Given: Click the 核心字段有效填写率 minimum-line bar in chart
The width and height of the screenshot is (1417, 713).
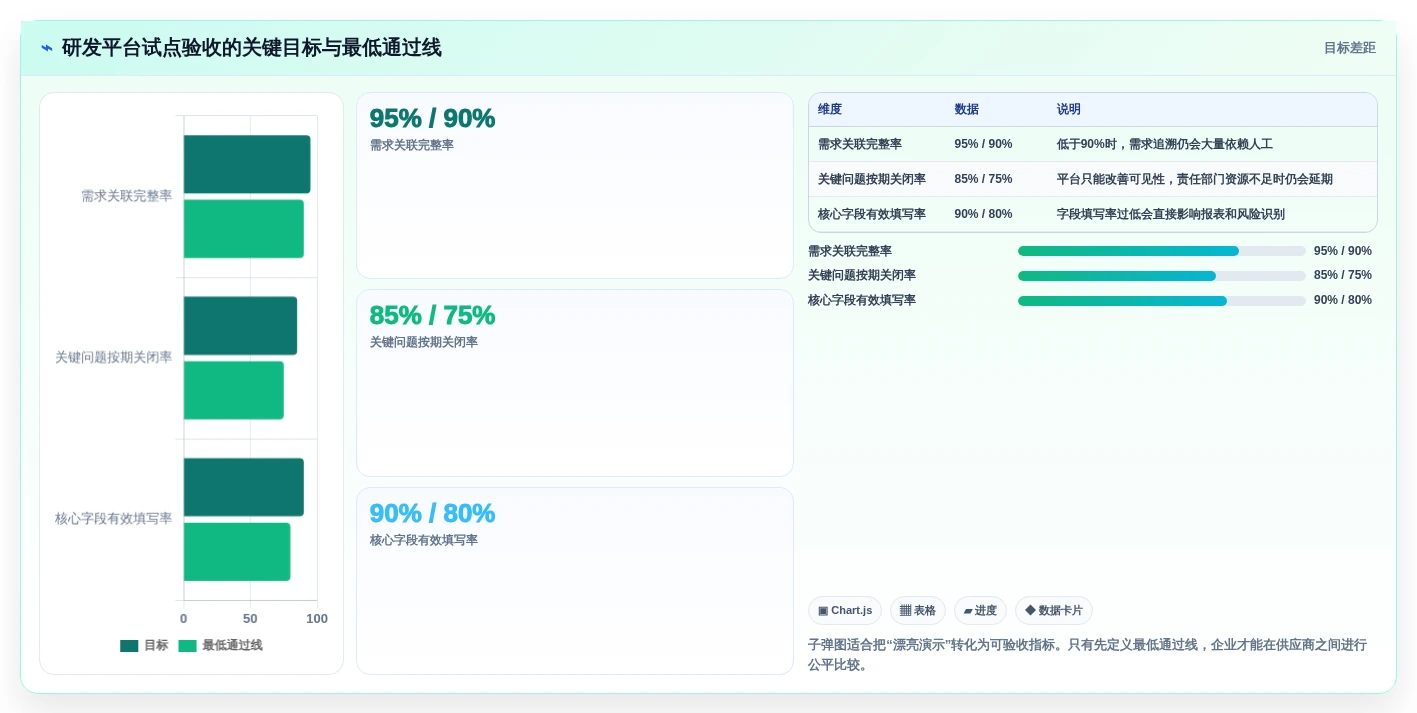Looking at the screenshot, I should click(237, 552).
